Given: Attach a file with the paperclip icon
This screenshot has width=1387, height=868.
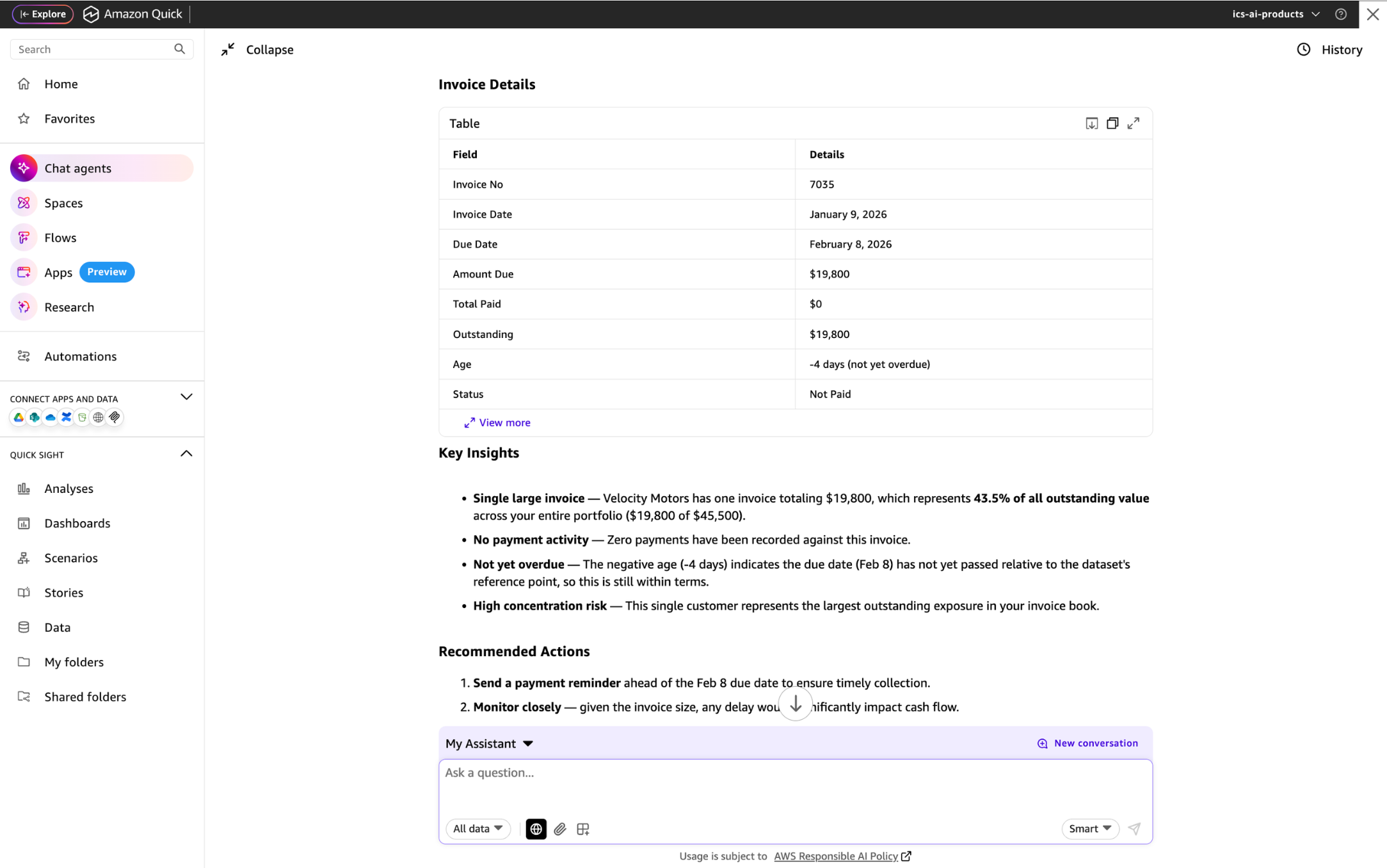Looking at the screenshot, I should pyautogui.click(x=560, y=829).
